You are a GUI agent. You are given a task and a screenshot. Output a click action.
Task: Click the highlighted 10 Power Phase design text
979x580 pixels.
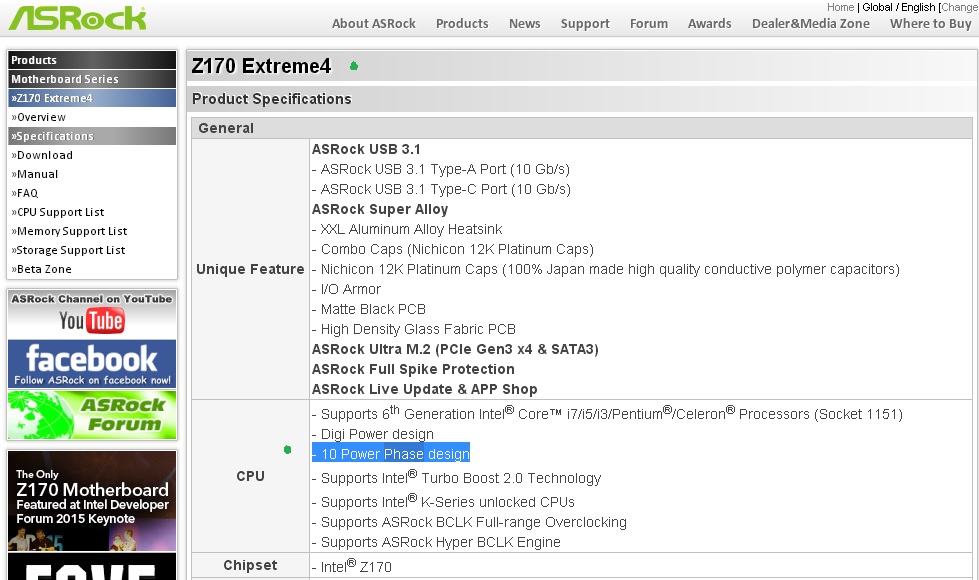coord(391,454)
